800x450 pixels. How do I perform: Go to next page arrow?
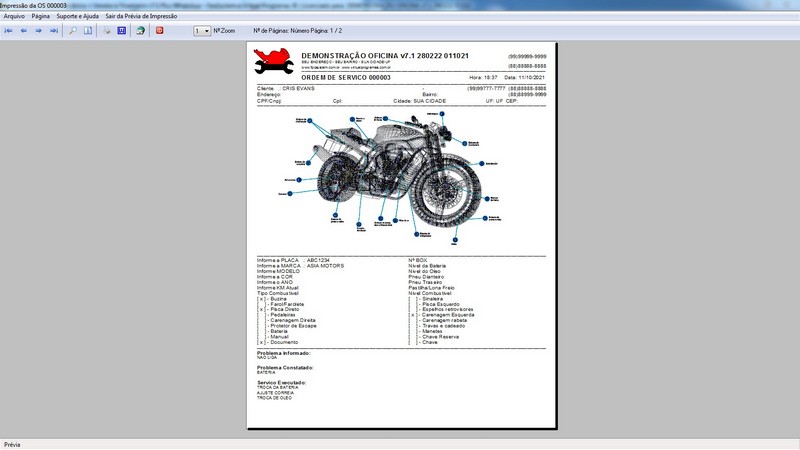[38, 31]
